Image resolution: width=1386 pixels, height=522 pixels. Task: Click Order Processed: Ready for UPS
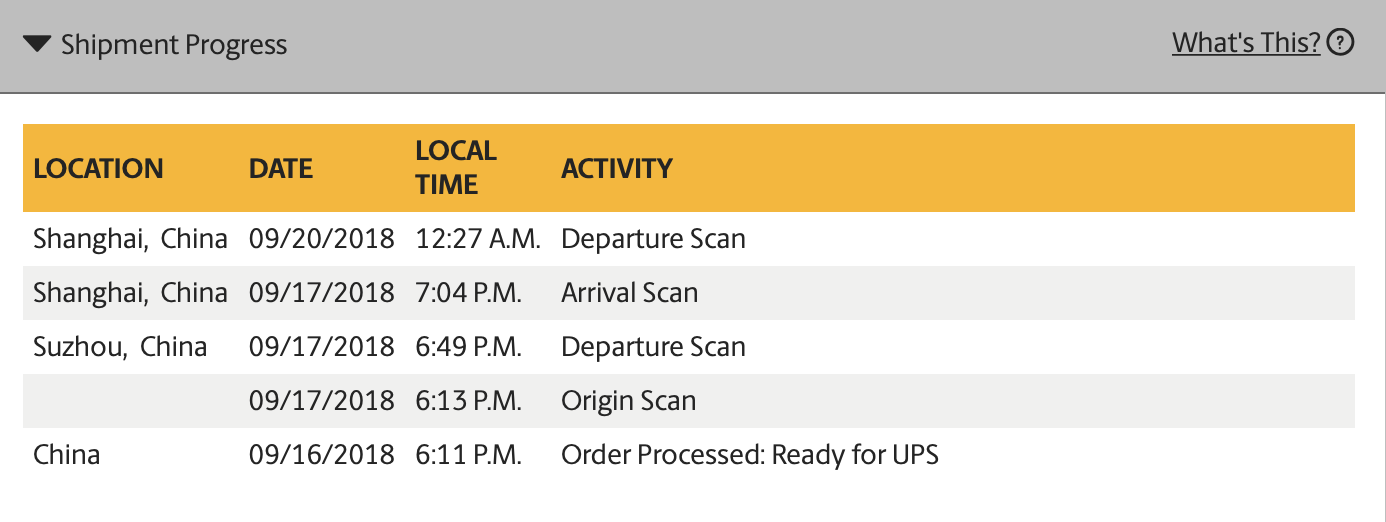point(750,455)
